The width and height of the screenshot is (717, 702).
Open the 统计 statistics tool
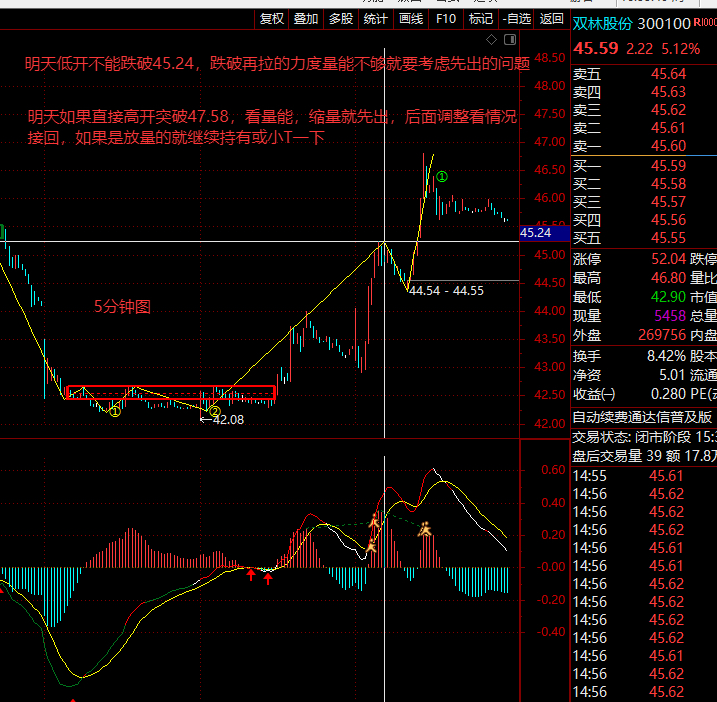coord(375,19)
